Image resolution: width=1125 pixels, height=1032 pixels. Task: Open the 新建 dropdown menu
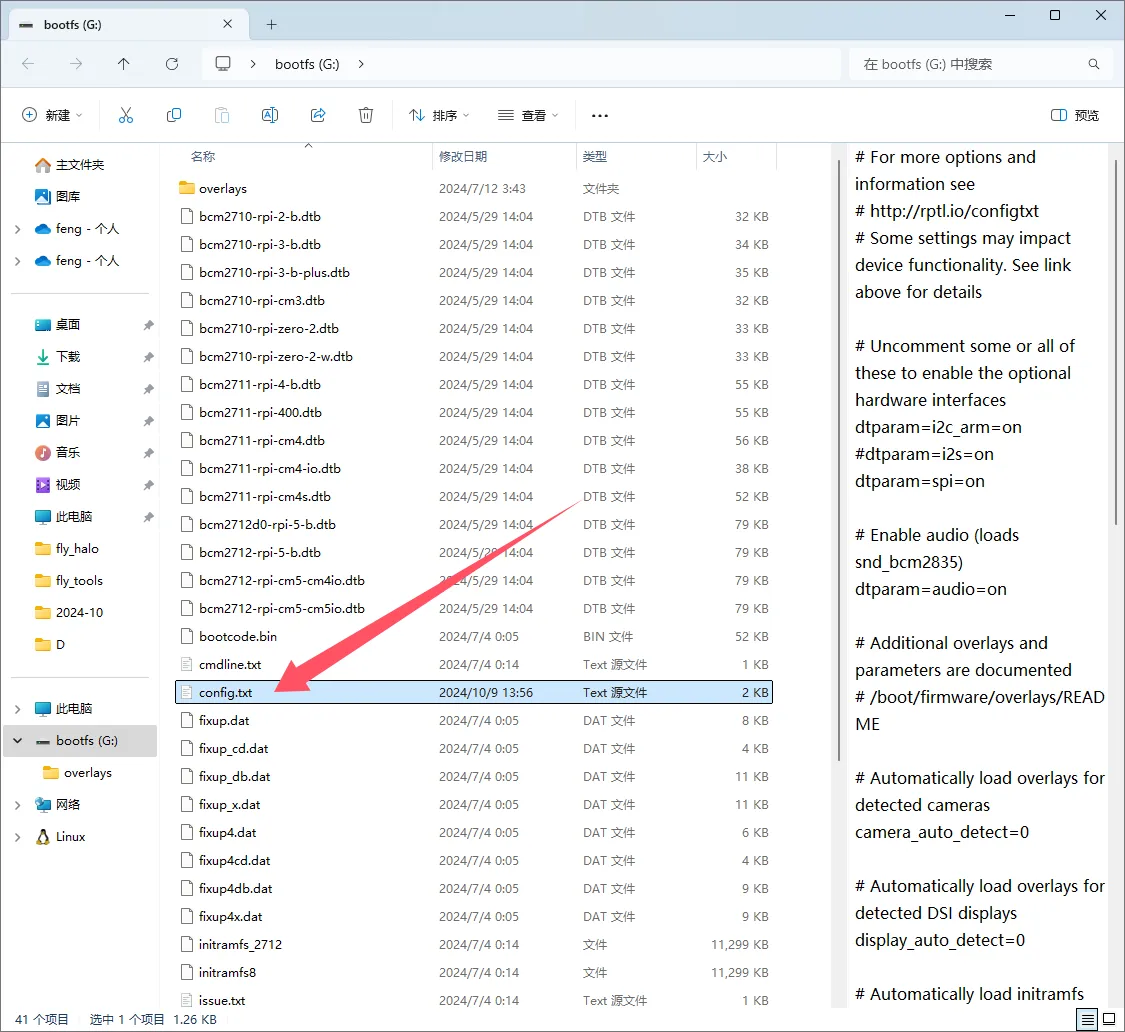click(52, 115)
